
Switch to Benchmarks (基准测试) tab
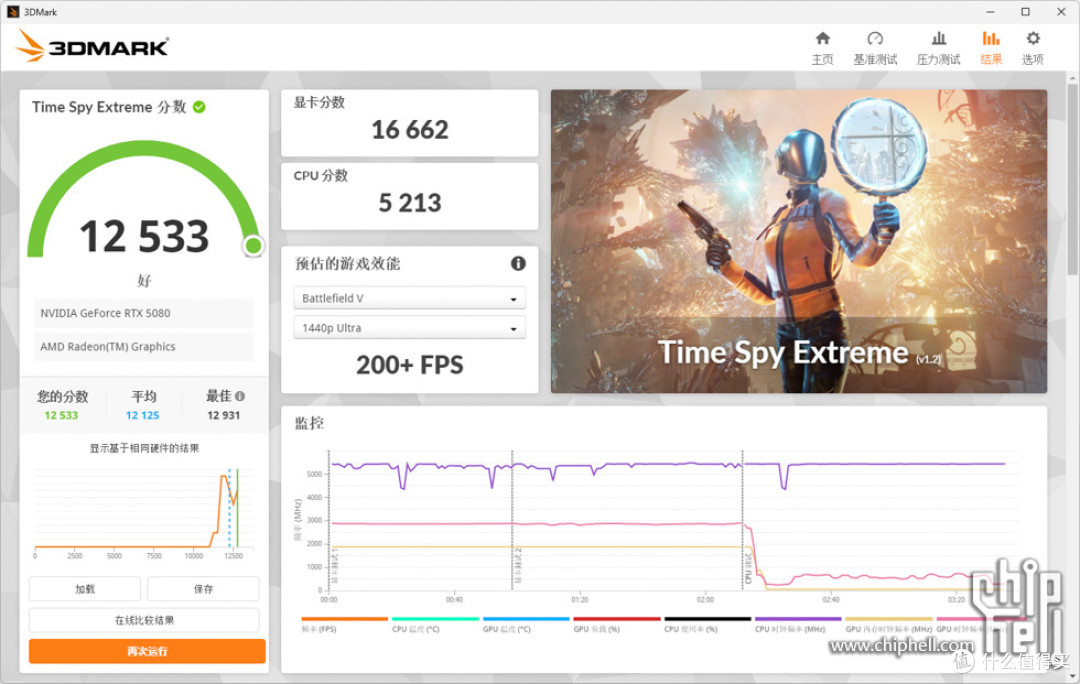point(875,48)
